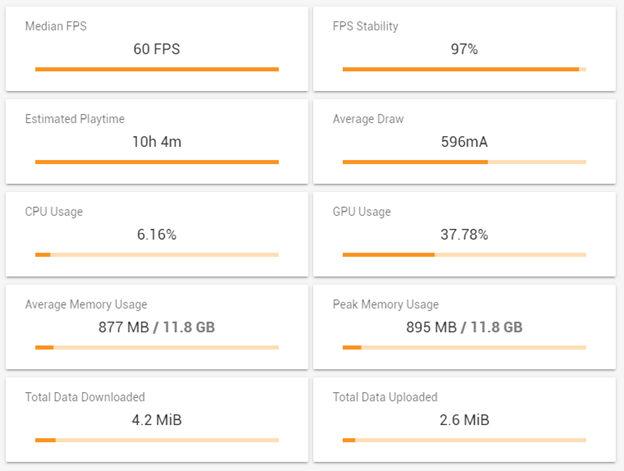Image resolution: width=624 pixels, height=471 pixels.
Task: Click the GPU Usage progress bar
Action: click(464, 255)
